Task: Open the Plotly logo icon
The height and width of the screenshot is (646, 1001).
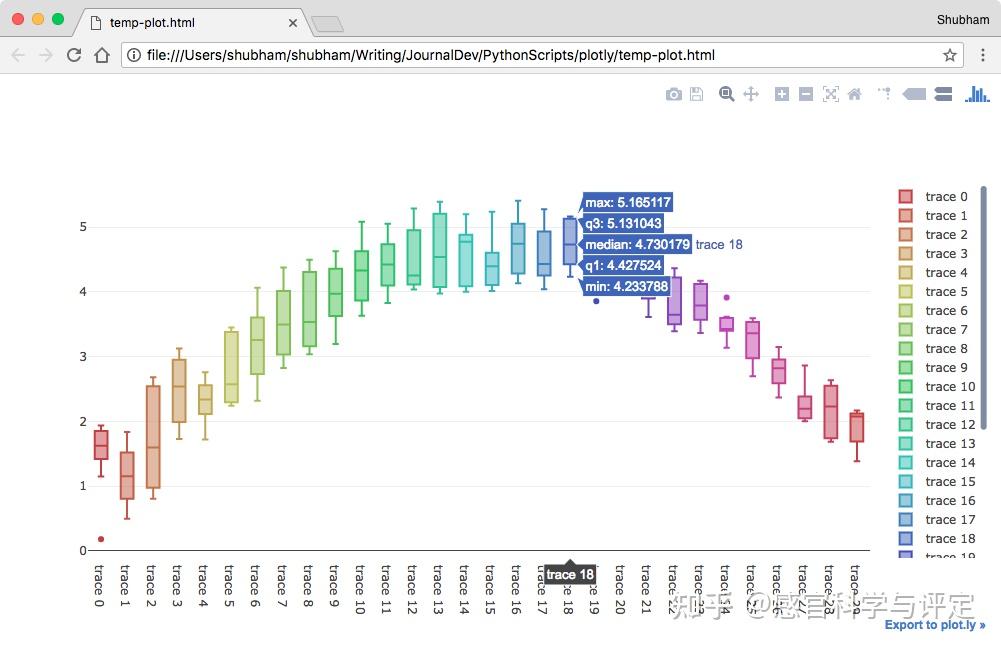Action: (977, 94)
